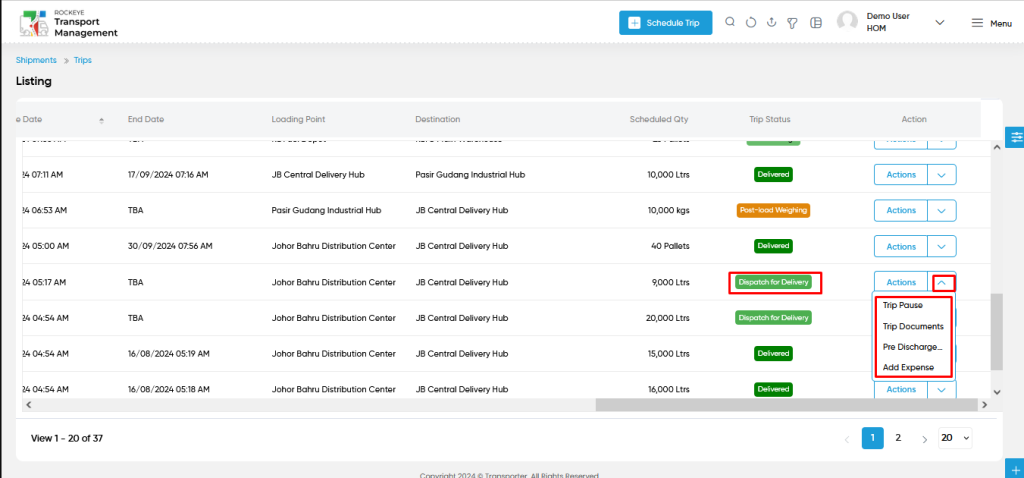Click the End Date column header
The width and height of the screenshot is (1024, 478).
(146, 120)
